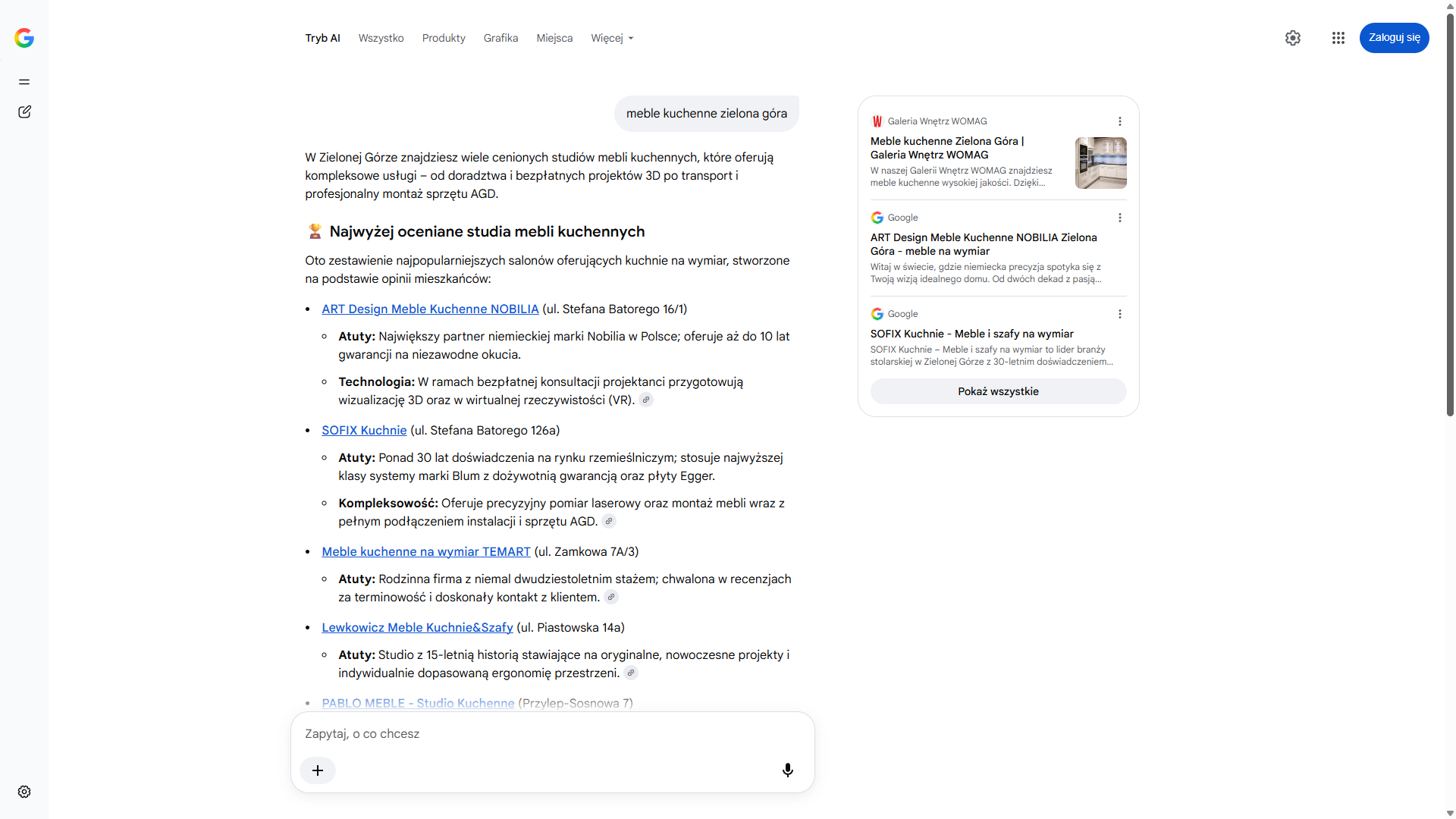Open Meble kuchenne Zielona Góra WOMAG title

point(947,148)
